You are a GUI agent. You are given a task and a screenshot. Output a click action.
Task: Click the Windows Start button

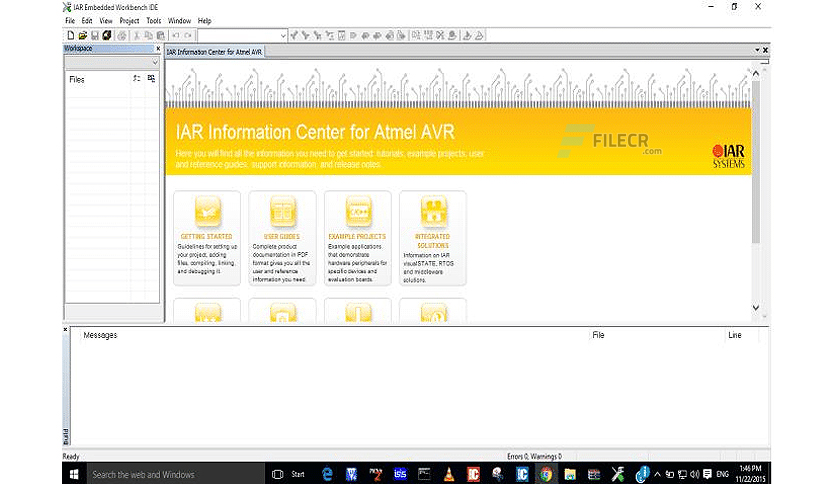(74, 474)
